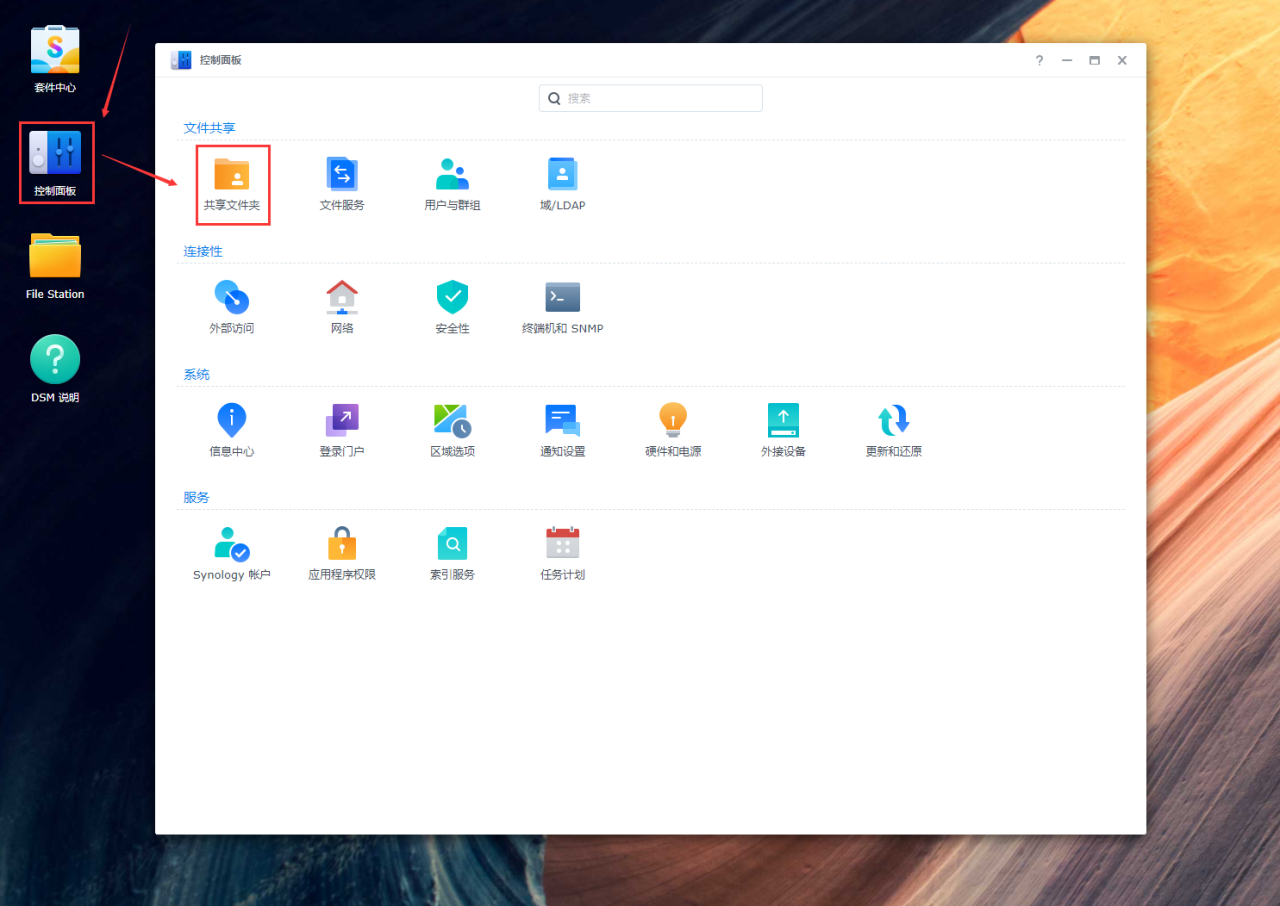
Task: Open 区域选项 (Regional Options)
Action: (x=452, y=421)
